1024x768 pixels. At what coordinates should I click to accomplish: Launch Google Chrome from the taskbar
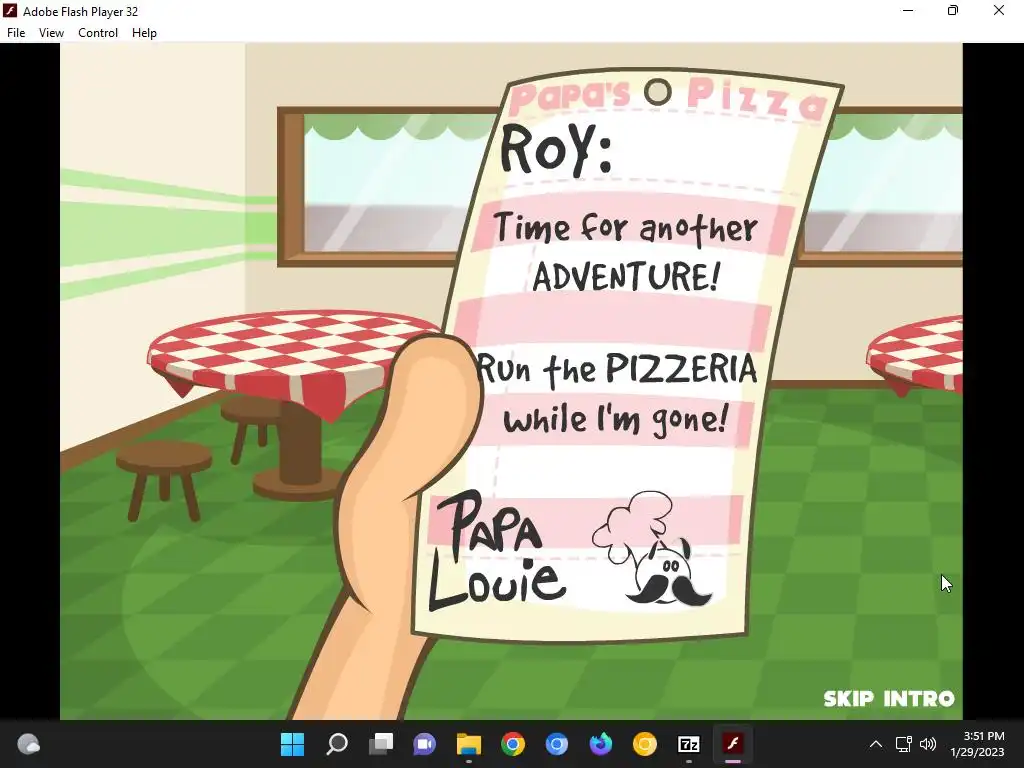click(x=513, y=744)
